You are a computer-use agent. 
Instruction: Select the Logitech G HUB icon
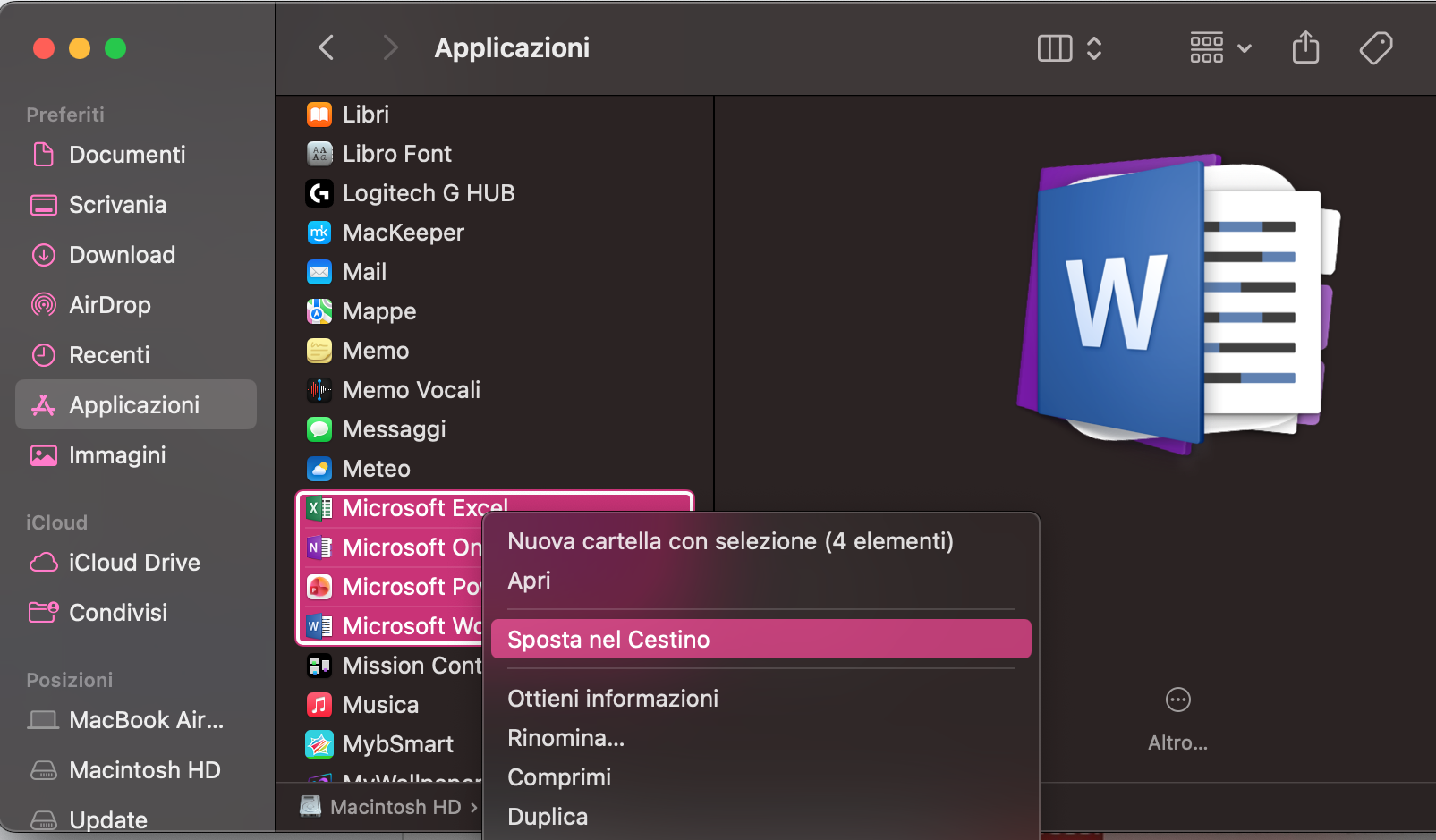(319, 193)
